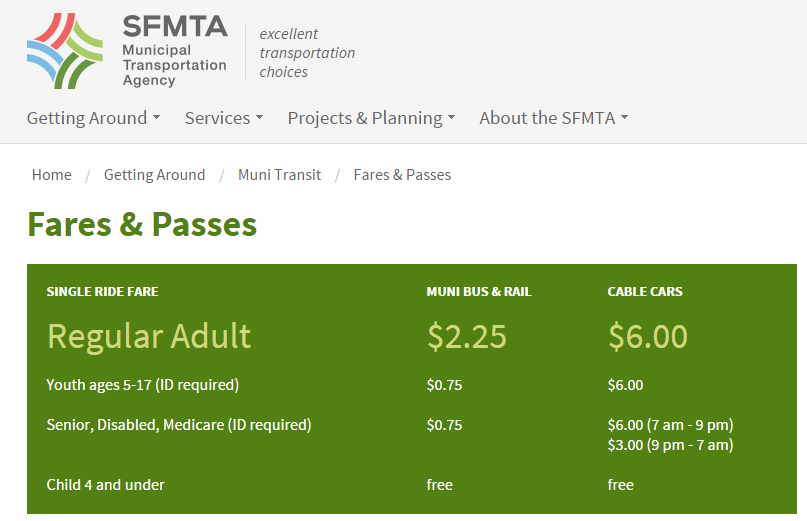Click the Cable Cars column header
This screenshot has width=807, height=521.
pyautogui.click(x=645, y=292)
